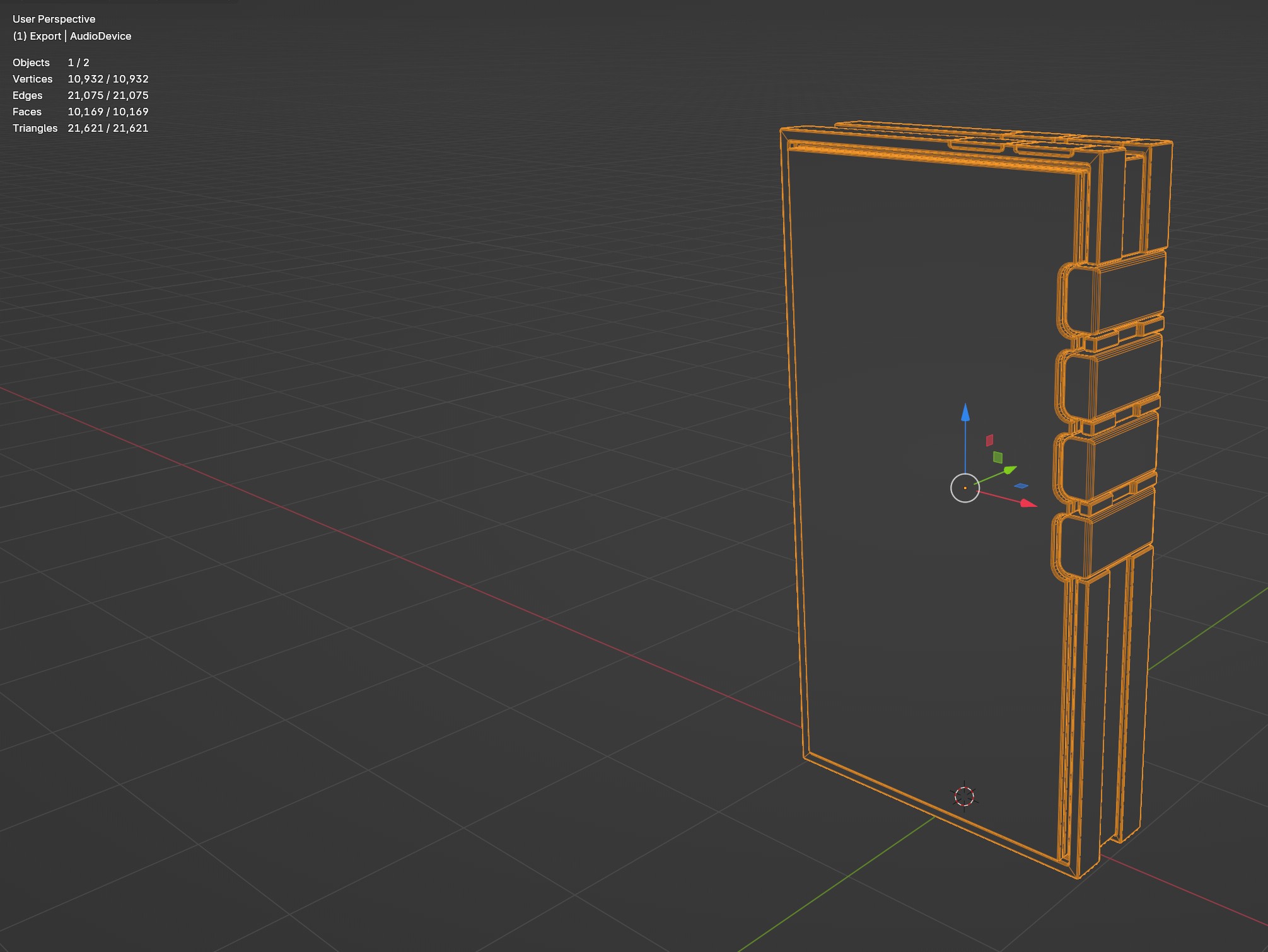Click the green XZ-plane handle square of gizmo
The image size is (1268, 952).
click(x=998, y=457)
